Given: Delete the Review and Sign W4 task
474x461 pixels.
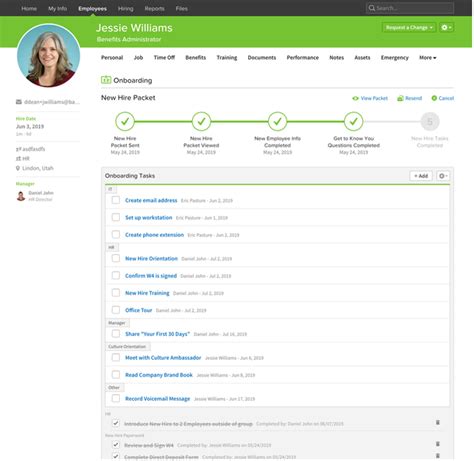Looking at the screenshot, I should [438, 444].
